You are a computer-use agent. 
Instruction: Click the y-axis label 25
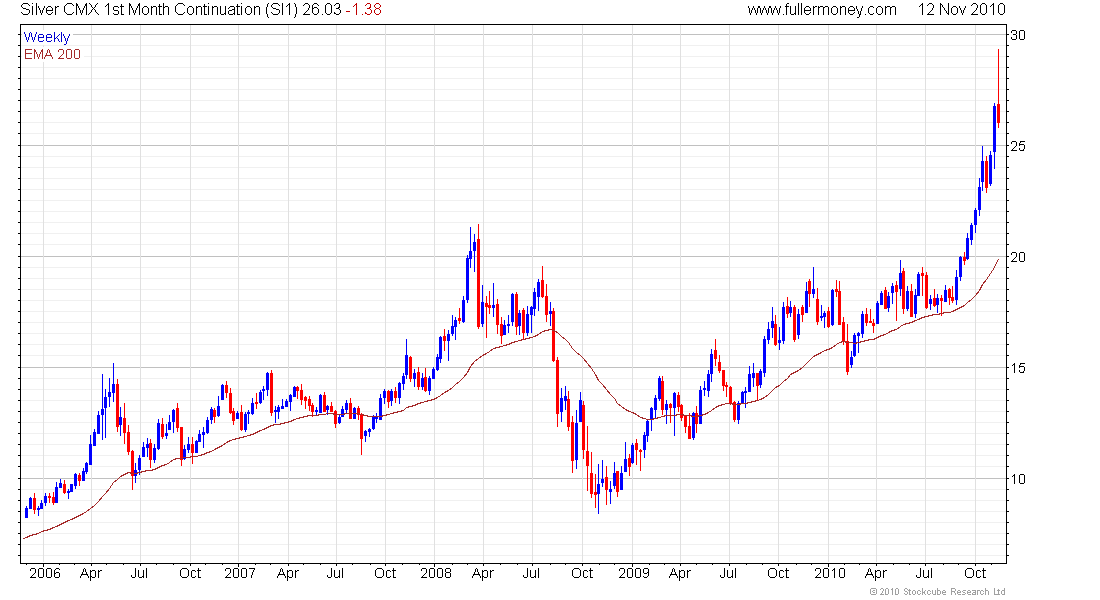tap(1017, 146)
